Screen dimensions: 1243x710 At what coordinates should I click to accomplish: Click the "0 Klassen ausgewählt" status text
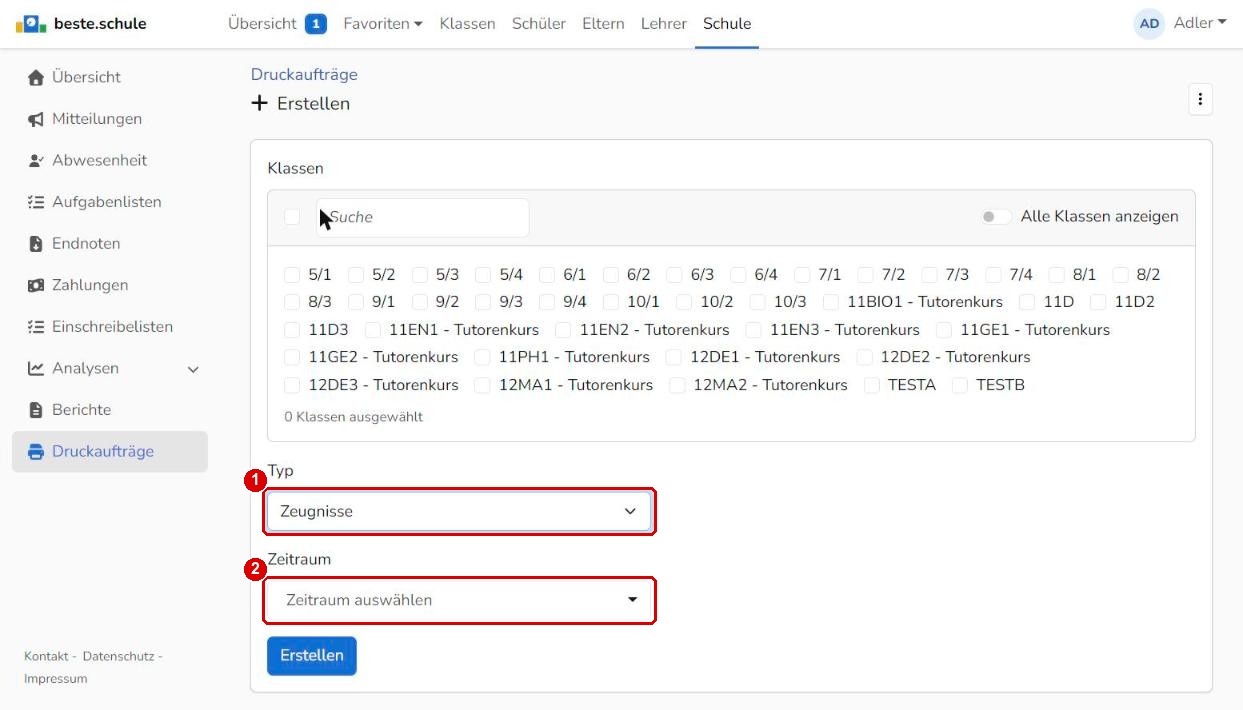(354, 417)
